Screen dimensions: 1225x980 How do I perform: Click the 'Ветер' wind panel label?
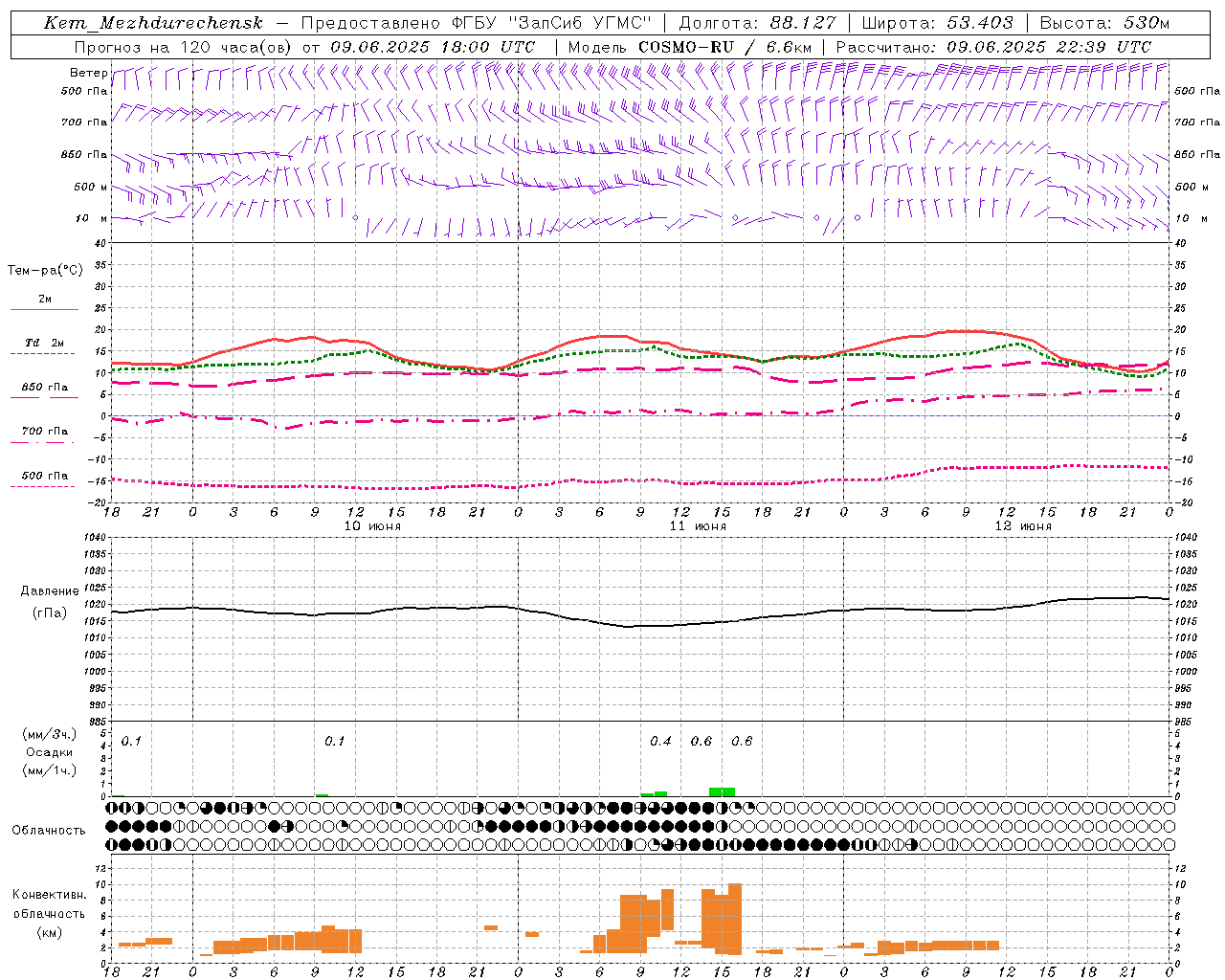click(88, 73)
